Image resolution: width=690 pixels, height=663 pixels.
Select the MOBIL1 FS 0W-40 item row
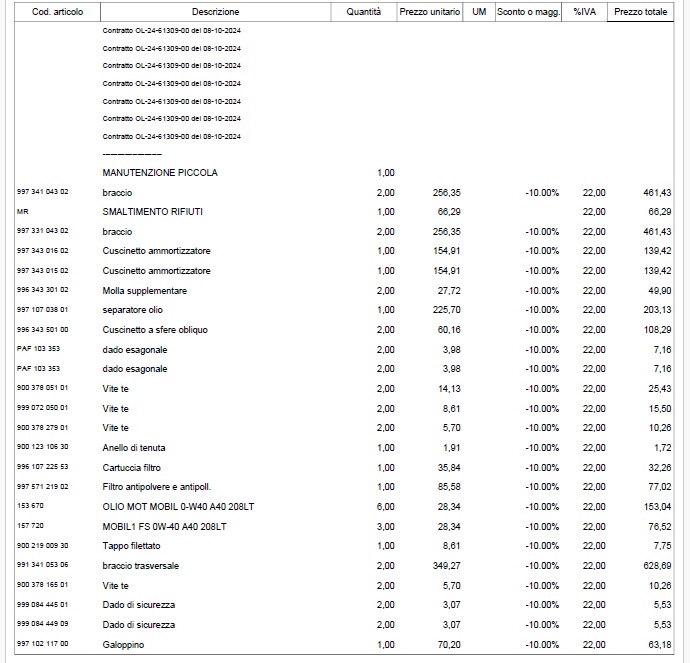coord(164,526)
